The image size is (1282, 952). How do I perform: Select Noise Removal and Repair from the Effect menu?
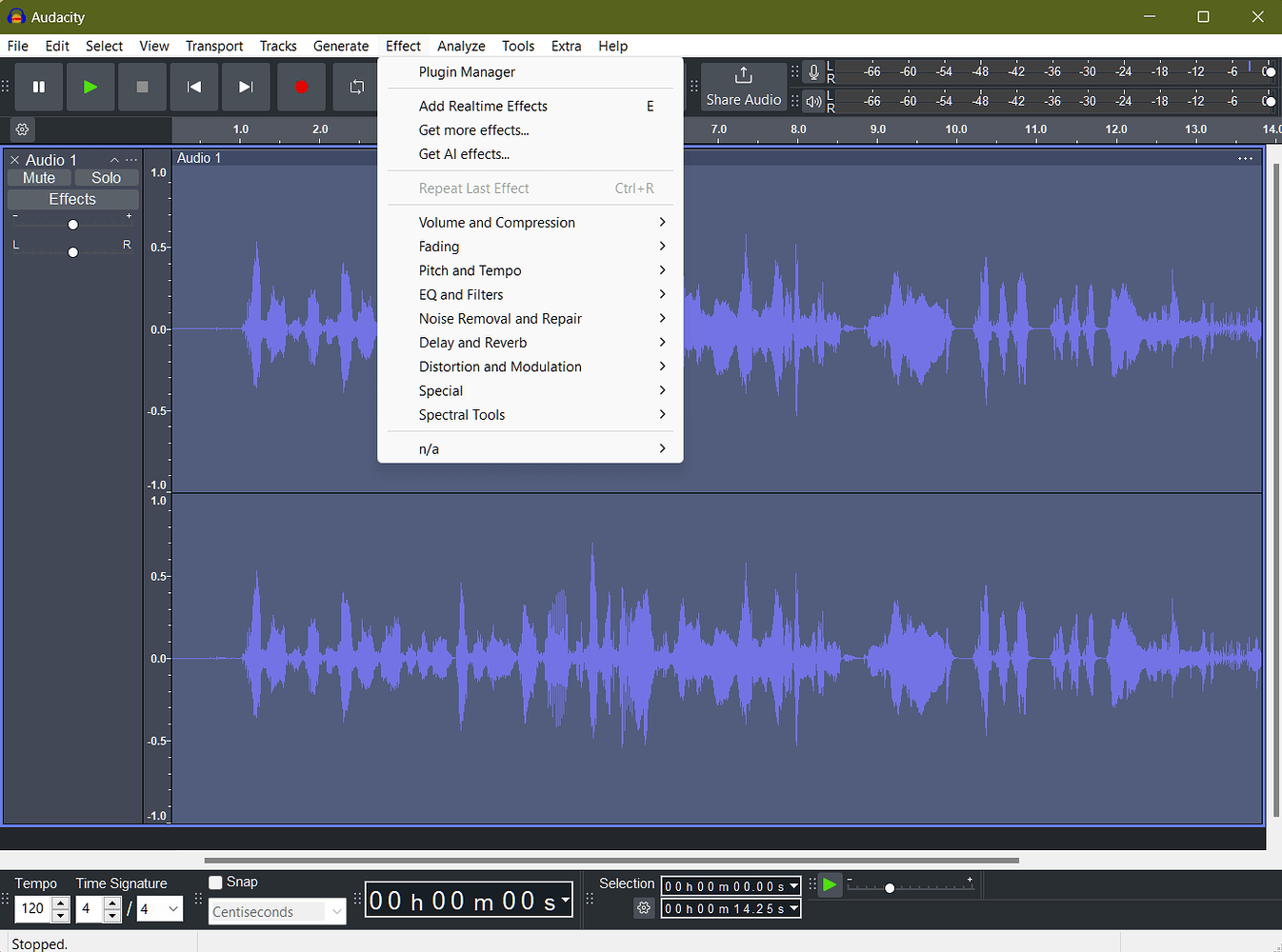pos(500,318)
